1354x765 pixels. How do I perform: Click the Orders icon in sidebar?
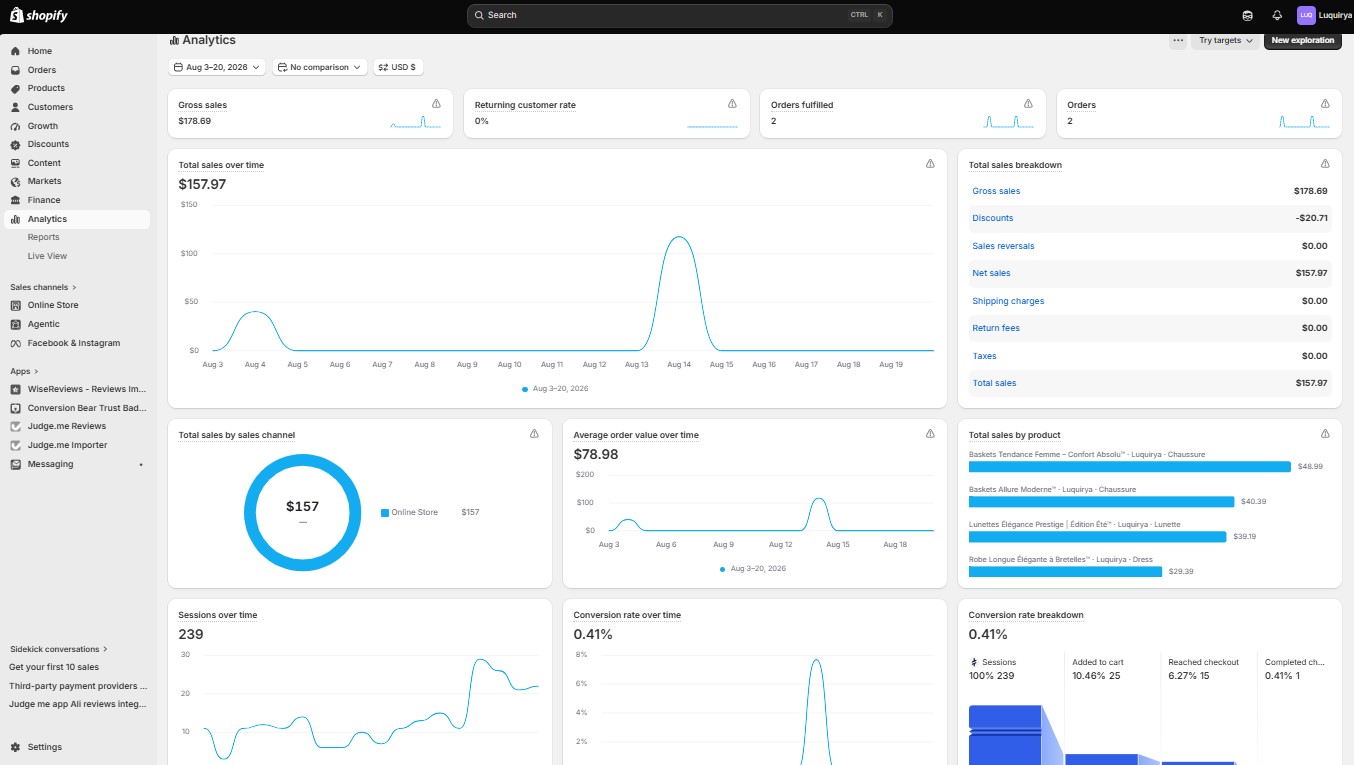[x=16, y=70]
